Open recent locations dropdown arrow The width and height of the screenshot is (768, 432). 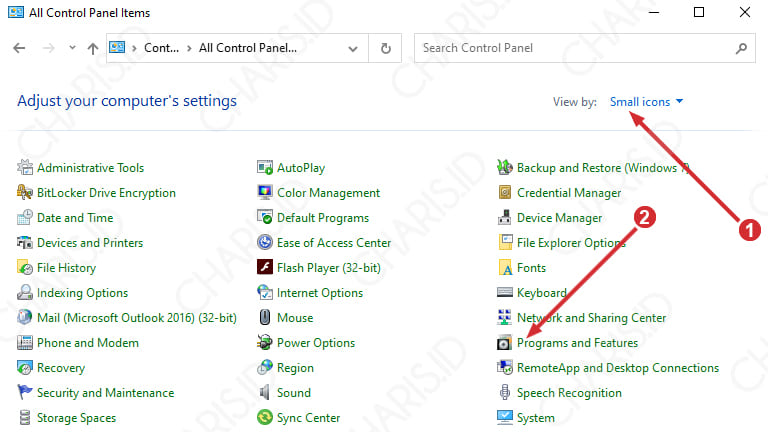coord(72,48)
